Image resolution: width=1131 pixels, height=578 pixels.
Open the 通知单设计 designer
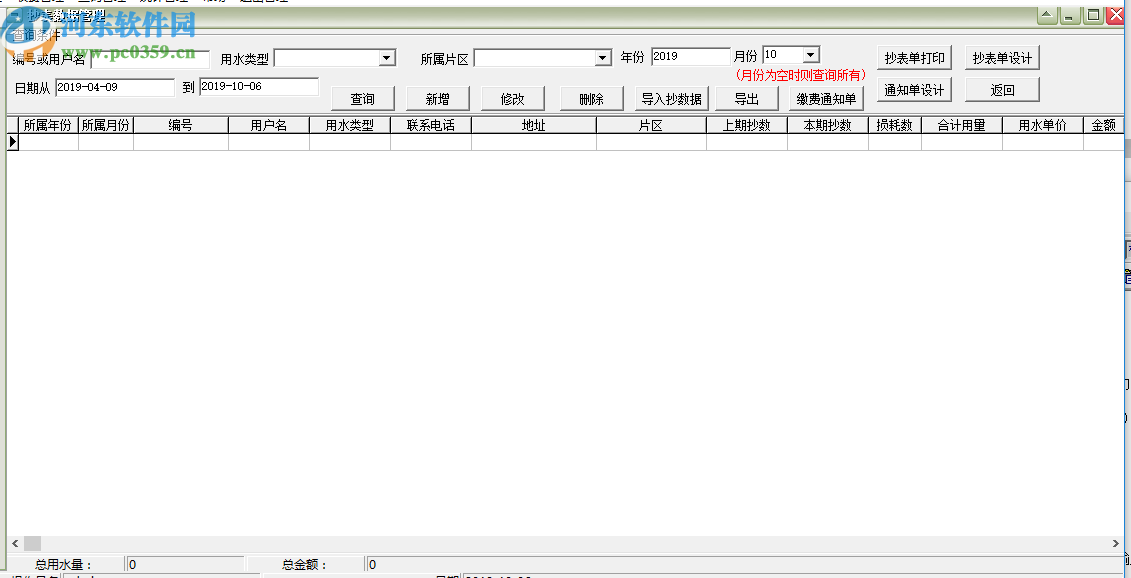coord(915,89)
